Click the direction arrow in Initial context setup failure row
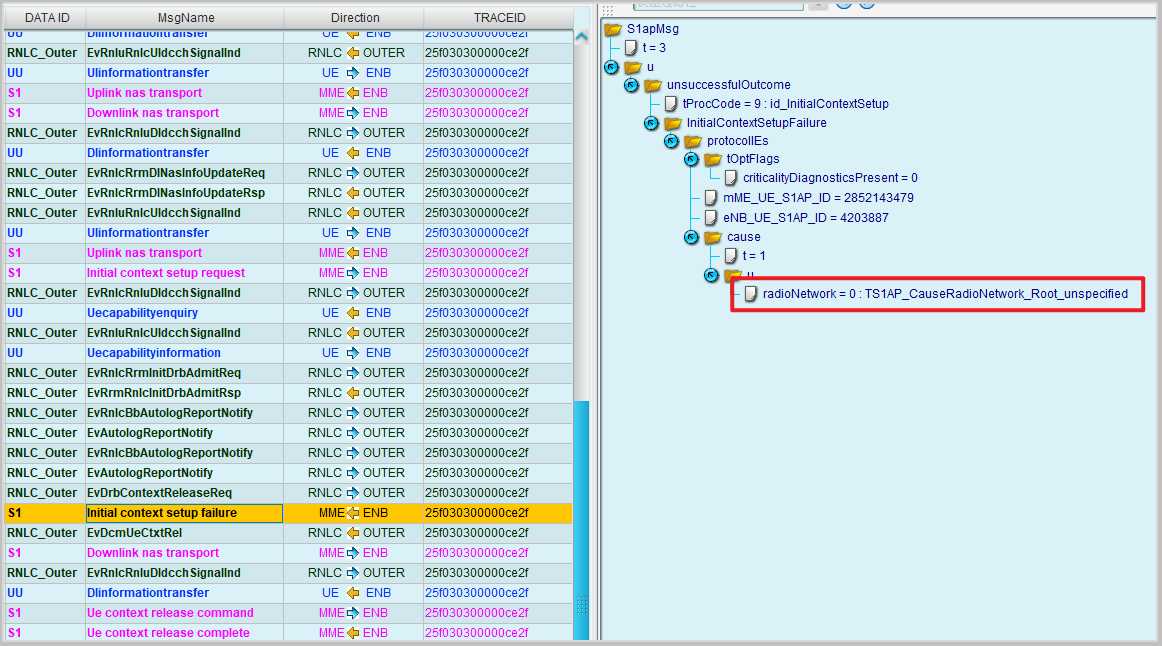 [x=352, y=513]
